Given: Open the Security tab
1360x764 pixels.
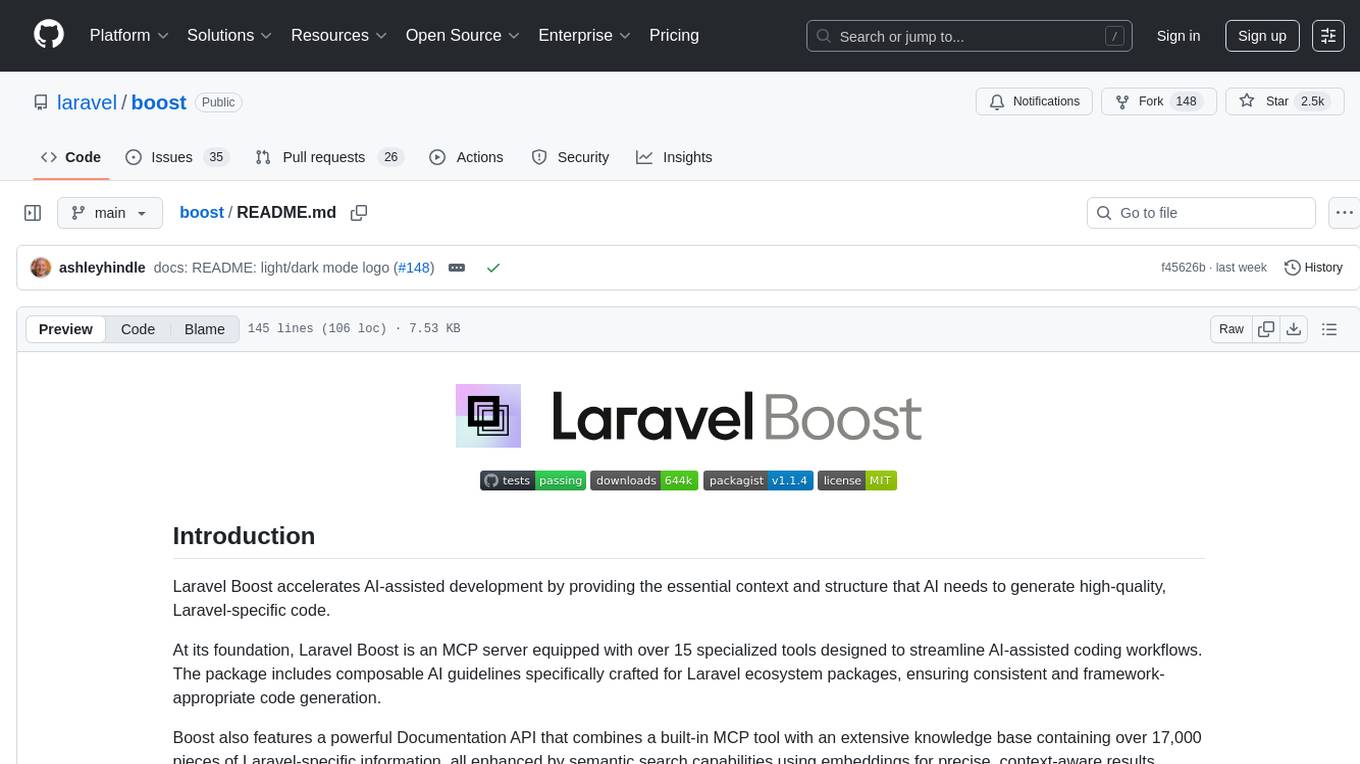Looking at the screenshot, I should click(x=570, y=157).
